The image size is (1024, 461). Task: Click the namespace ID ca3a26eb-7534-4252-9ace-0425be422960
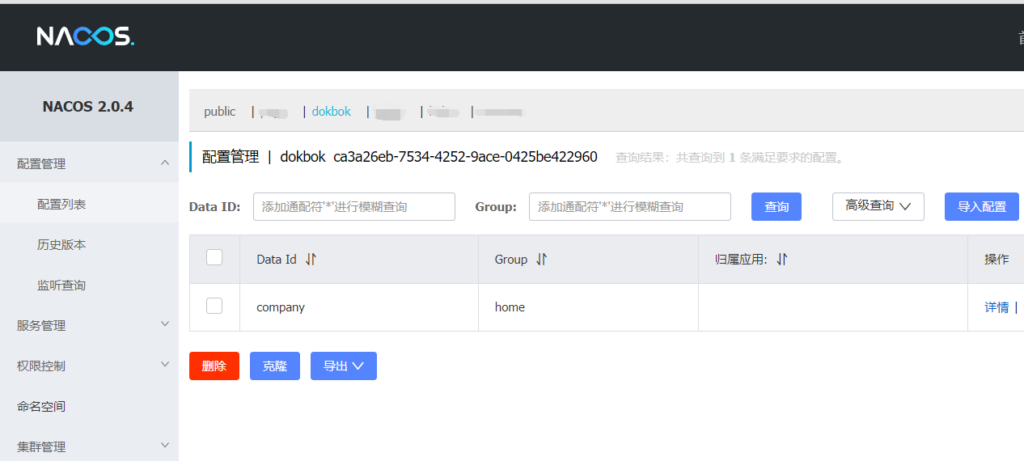[x=465, y=157]
